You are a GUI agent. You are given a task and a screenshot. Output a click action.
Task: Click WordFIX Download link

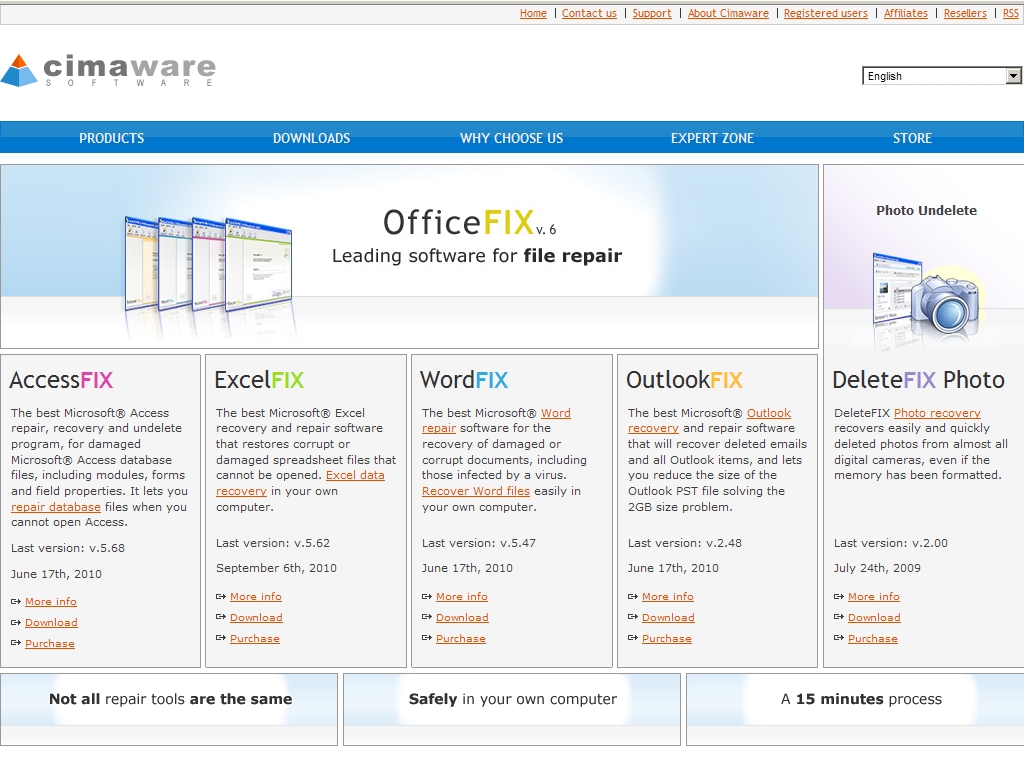pos(462,617)
